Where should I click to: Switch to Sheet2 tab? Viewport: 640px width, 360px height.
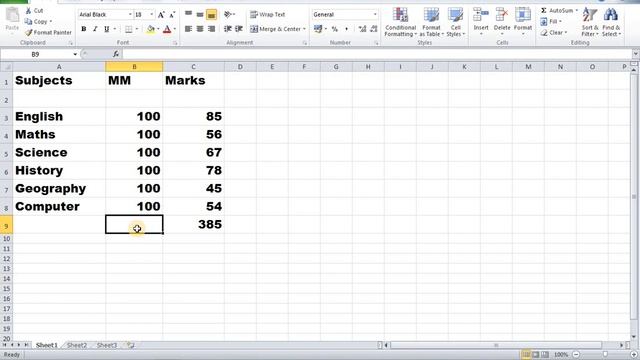pyautogui.click(x=77, y=345)
